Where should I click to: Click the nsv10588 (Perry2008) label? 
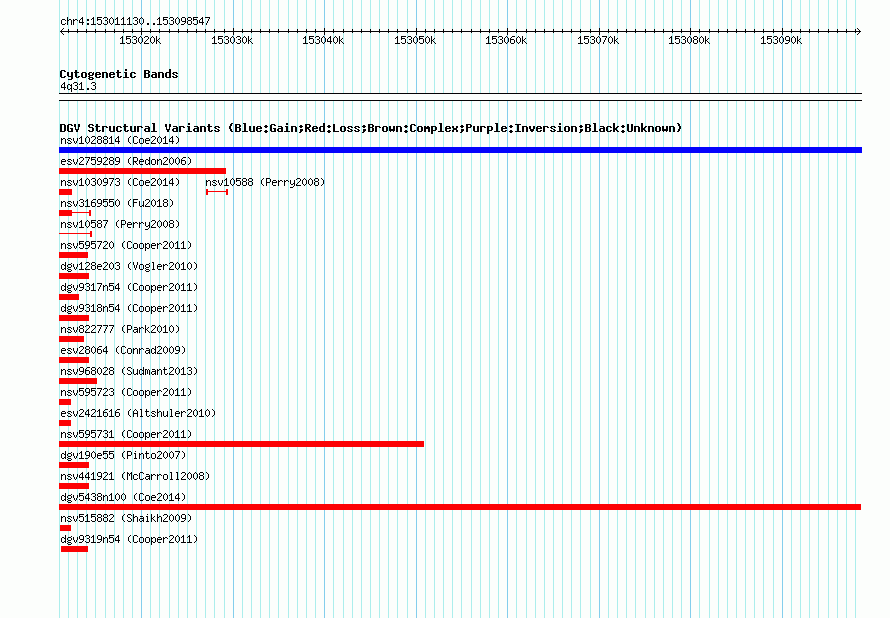tap(265, 182)
